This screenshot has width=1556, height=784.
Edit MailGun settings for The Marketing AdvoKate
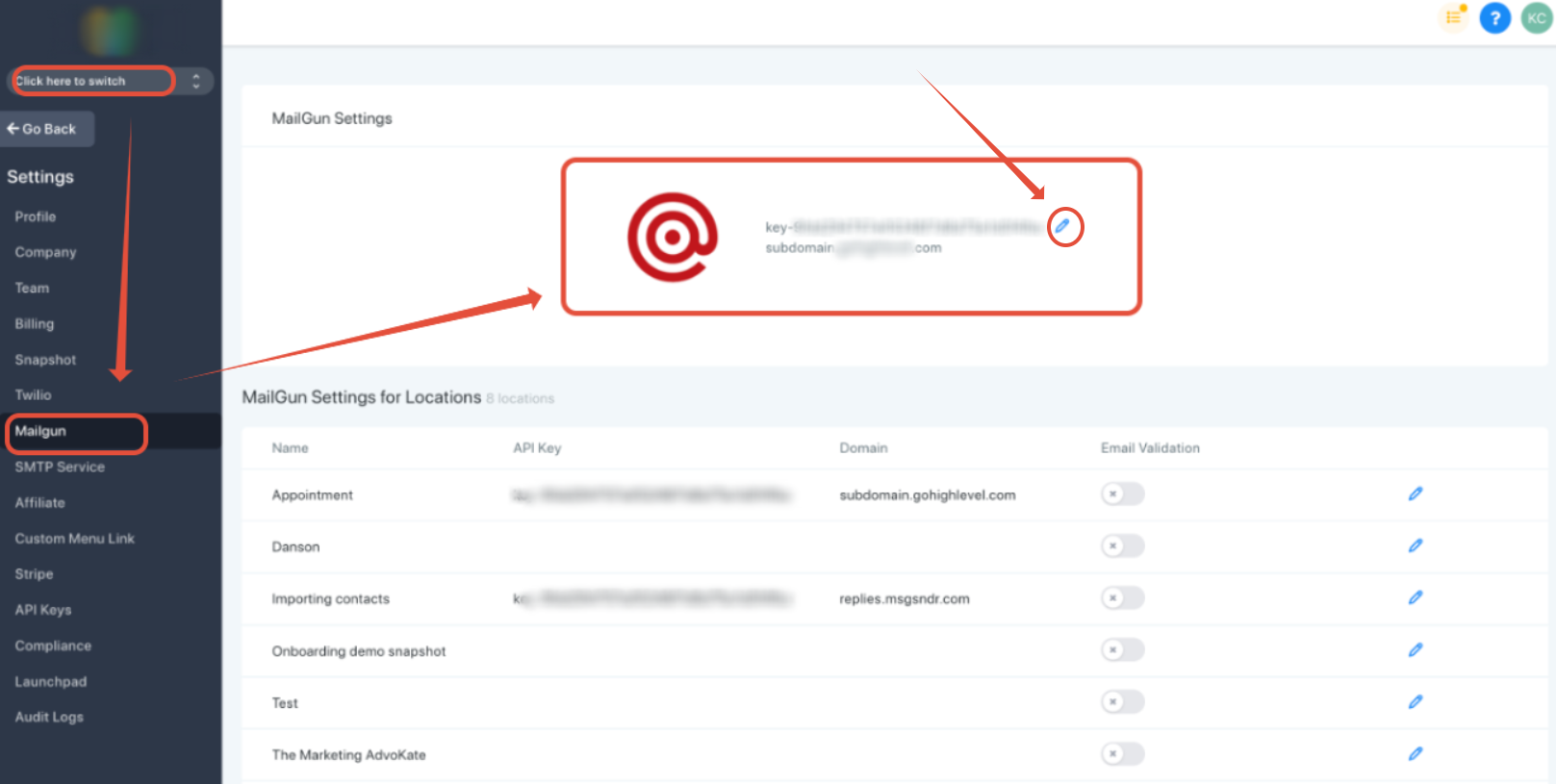(x=1416, y=754)
